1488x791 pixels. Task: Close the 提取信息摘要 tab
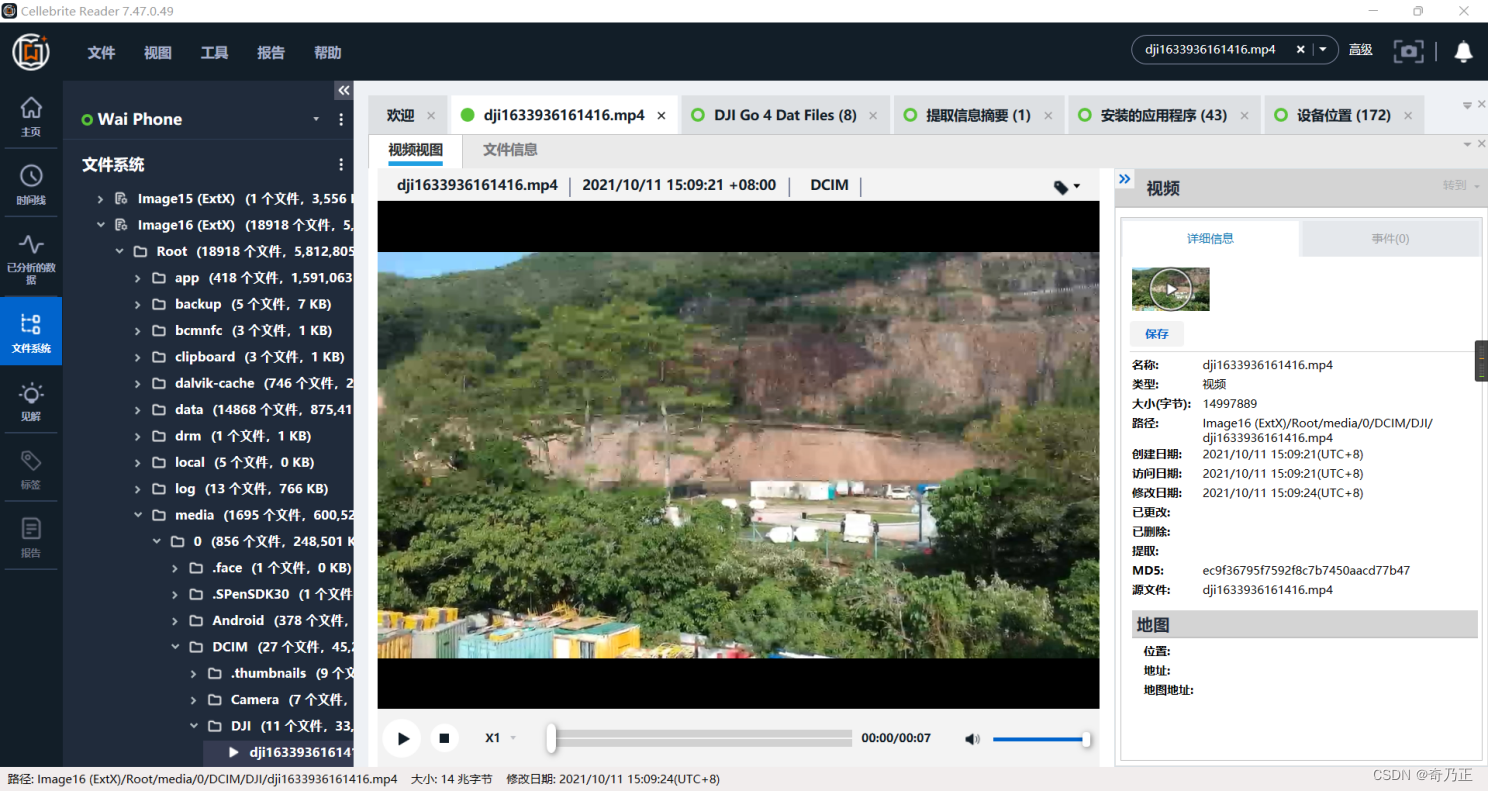click(x=1048, y=116)
